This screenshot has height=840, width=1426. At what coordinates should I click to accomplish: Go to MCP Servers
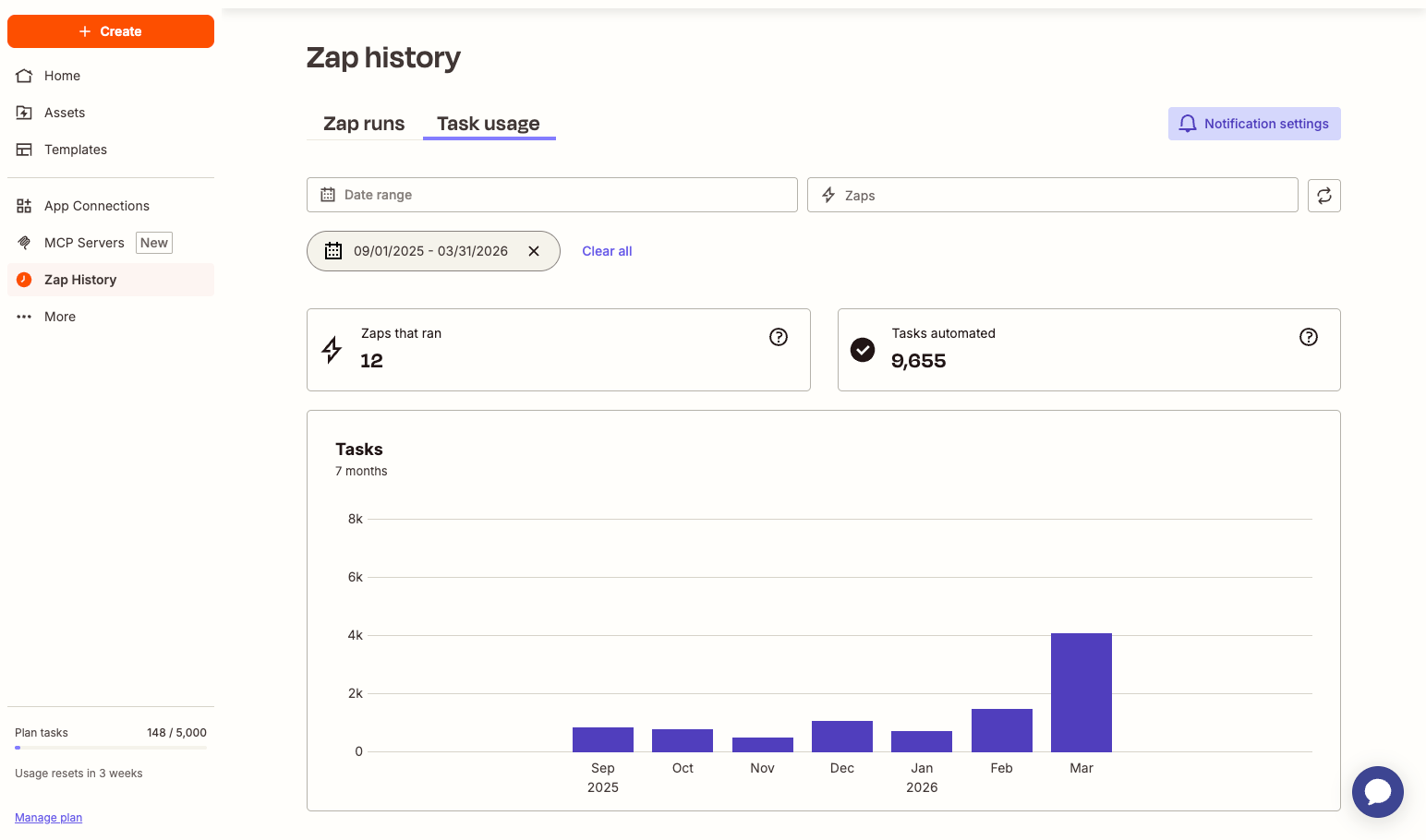pyautogui.click(x=84, y=242)
